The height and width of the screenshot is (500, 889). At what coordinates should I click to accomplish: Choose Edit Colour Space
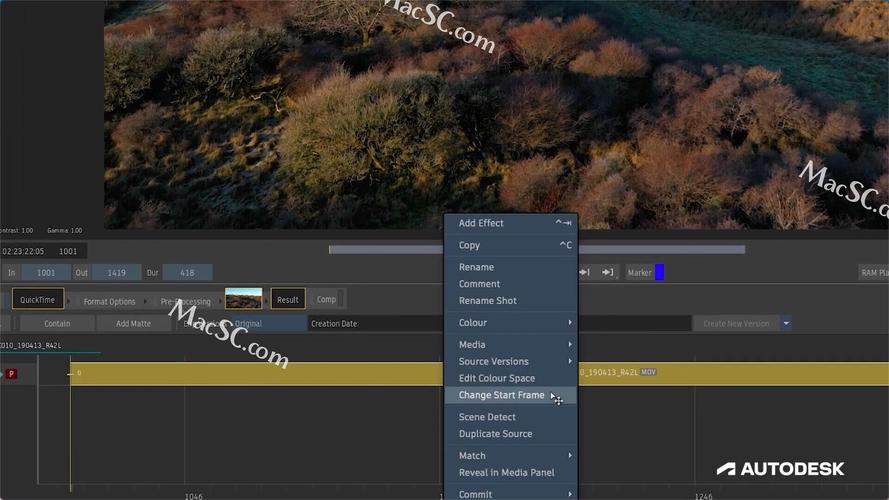510,378
